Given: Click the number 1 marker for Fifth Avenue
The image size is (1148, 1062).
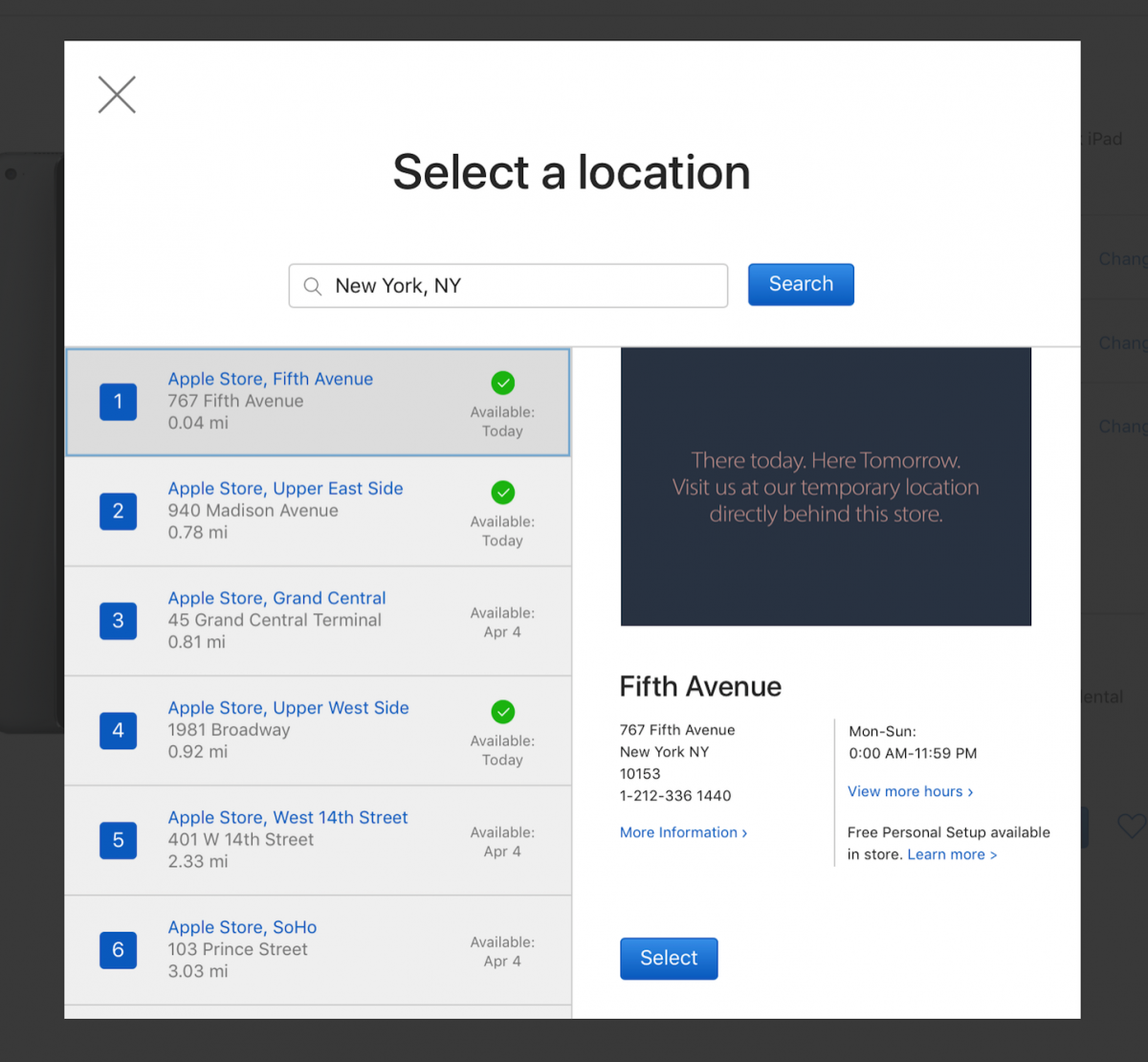Looking at the screenshot, I should tap(118, 402).
